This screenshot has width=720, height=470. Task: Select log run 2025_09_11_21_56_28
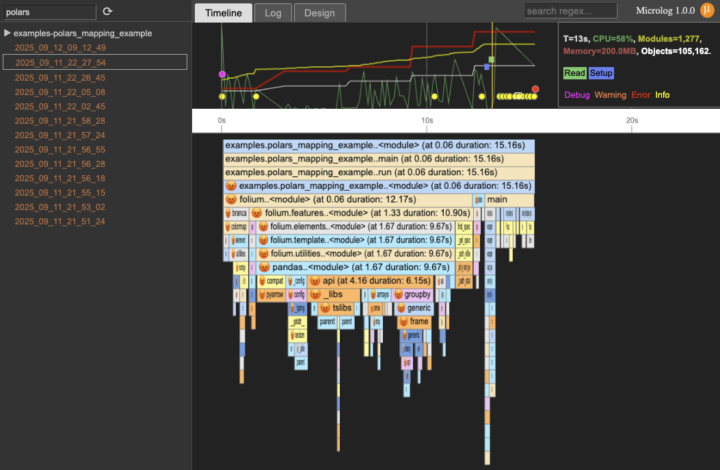coord(60,164)
